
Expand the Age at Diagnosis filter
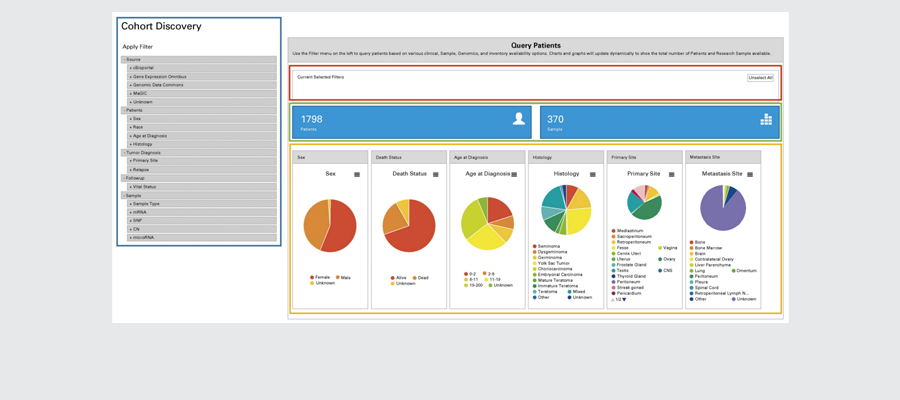click(x=150, y=136)
